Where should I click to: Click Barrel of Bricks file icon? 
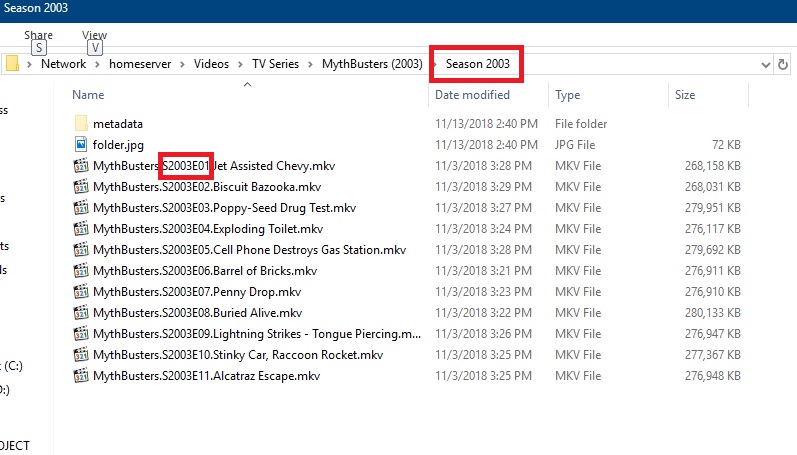(x=81, y=270)
